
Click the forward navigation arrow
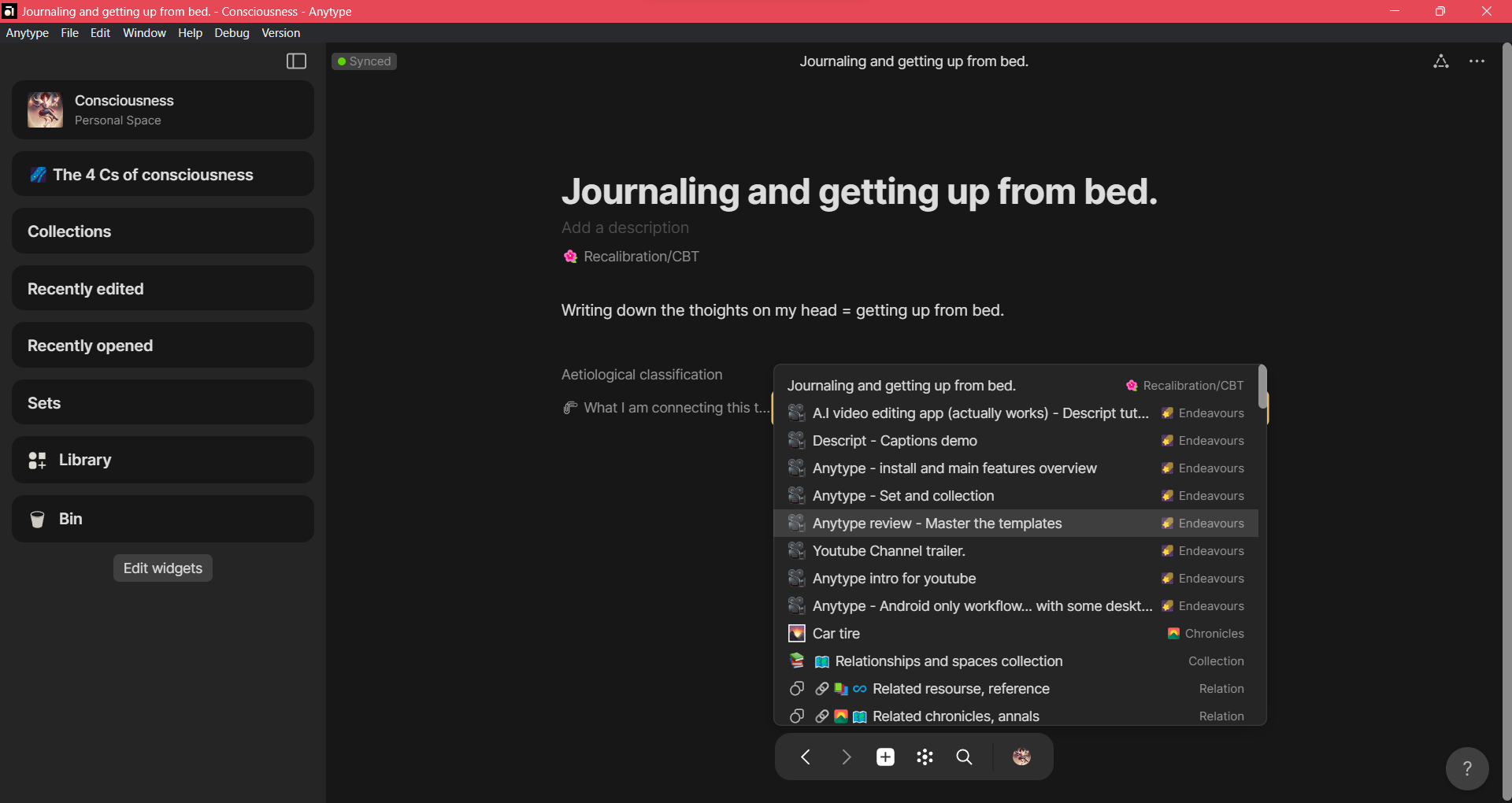[846, 757]
